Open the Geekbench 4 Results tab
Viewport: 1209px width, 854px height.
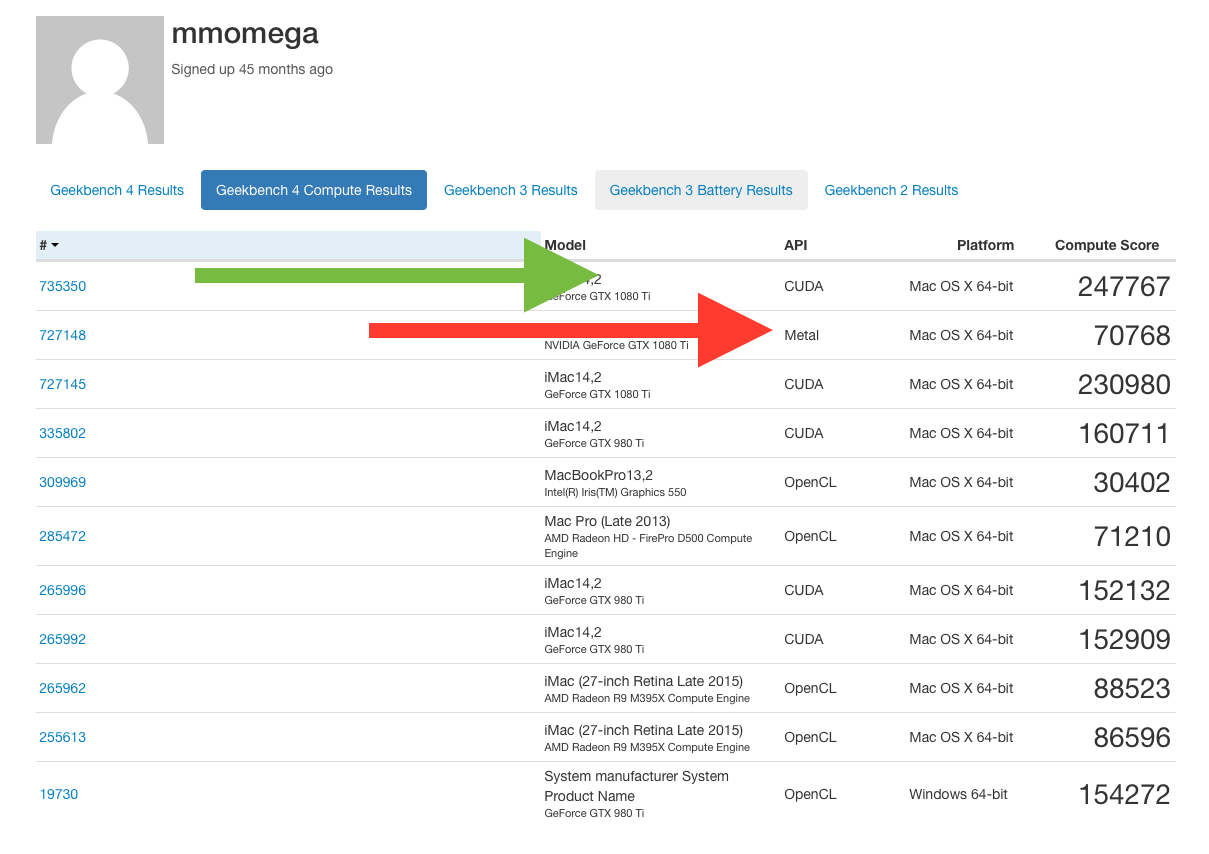coord(117,190)
